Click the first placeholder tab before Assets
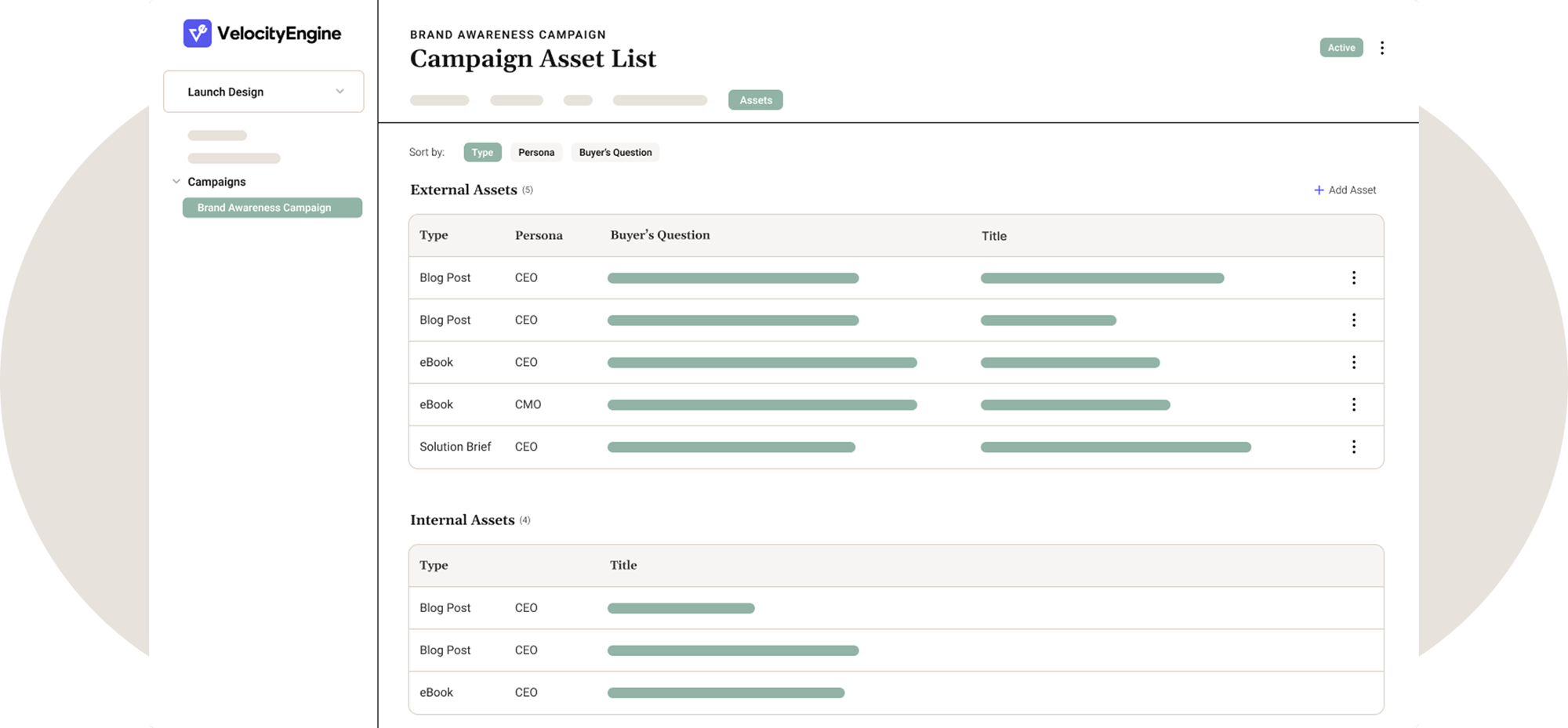 (439, 100)
